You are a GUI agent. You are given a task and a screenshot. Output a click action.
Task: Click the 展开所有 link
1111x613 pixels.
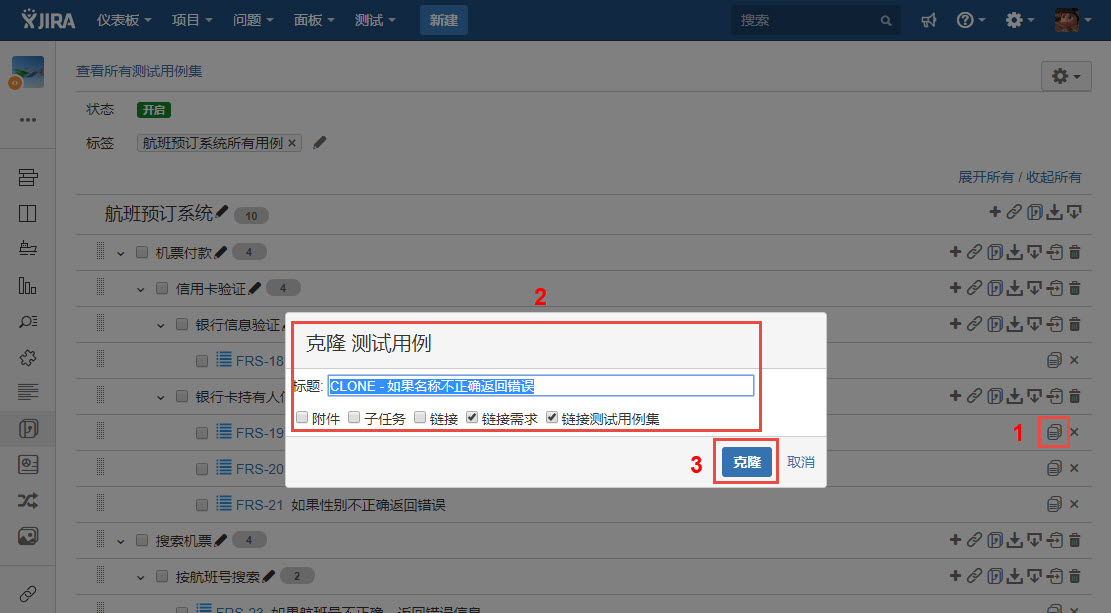tap(986, 176)
